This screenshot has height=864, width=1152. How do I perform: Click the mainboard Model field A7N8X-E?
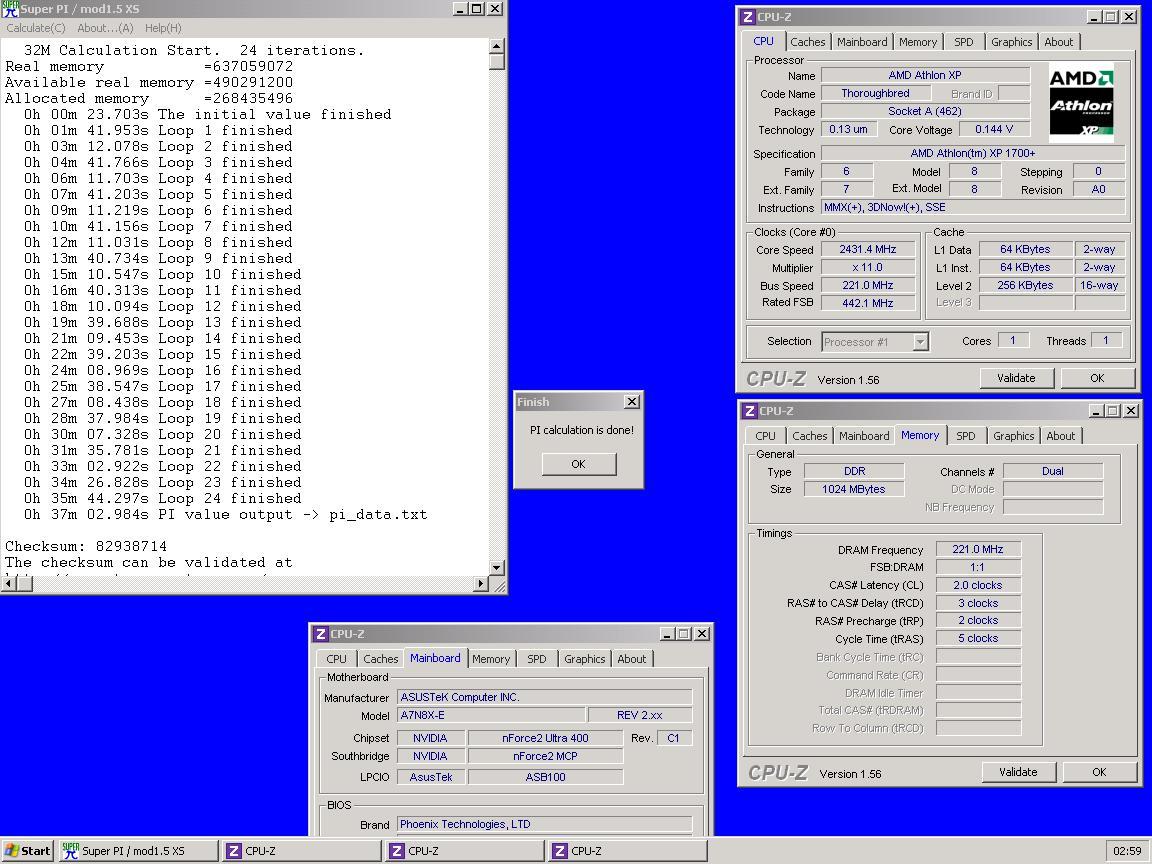tap(491, 716)
